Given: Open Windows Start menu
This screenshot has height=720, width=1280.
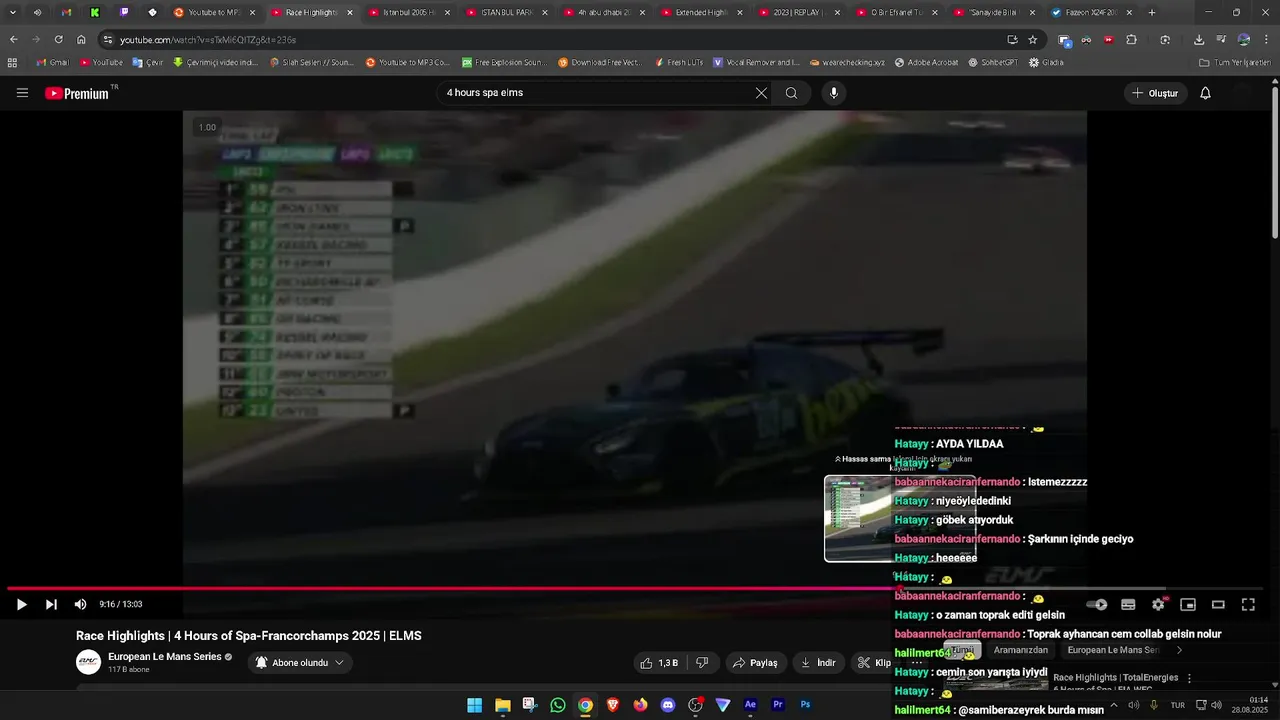Looking at the screenshot, I should click(x=474, y=705).
